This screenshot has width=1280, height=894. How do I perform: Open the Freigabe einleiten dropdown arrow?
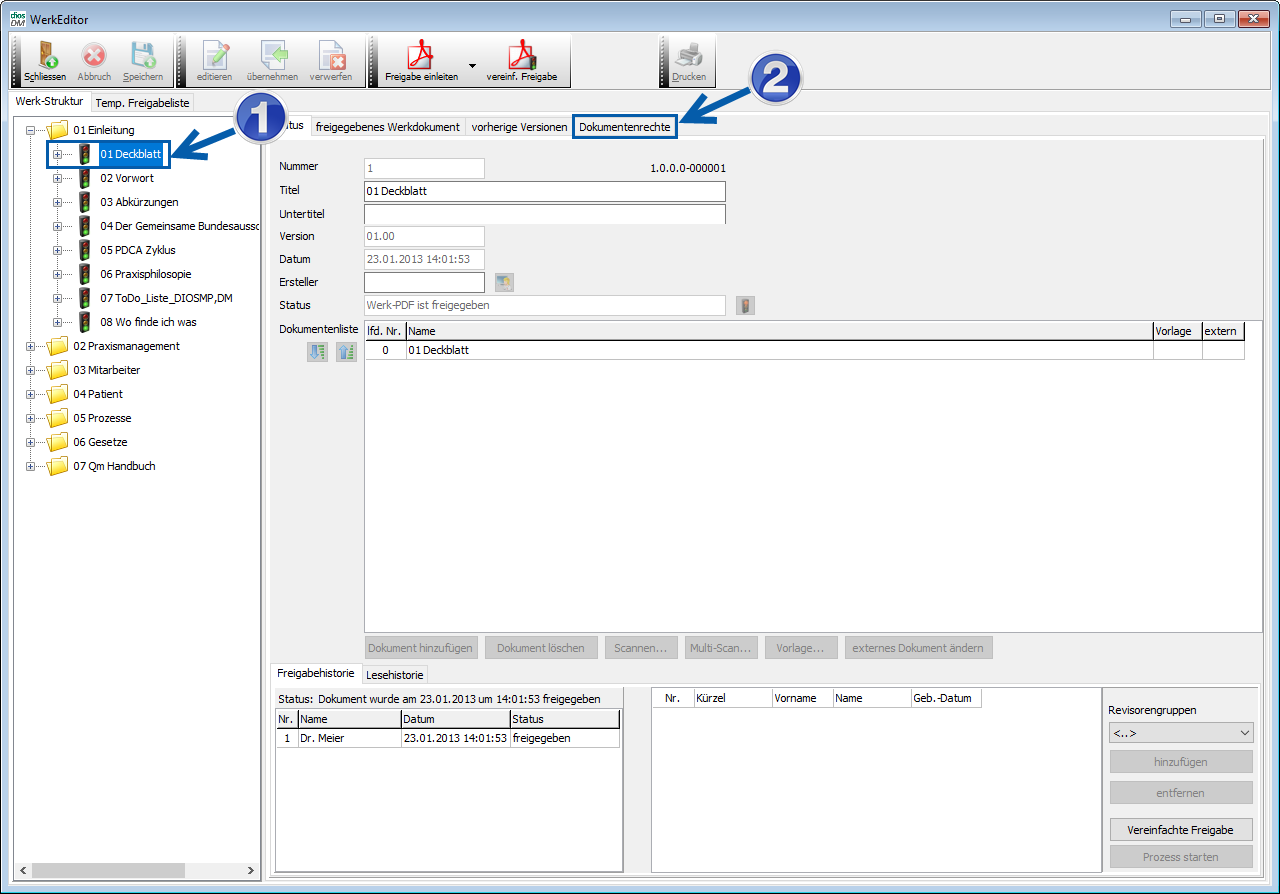[472, 64]
